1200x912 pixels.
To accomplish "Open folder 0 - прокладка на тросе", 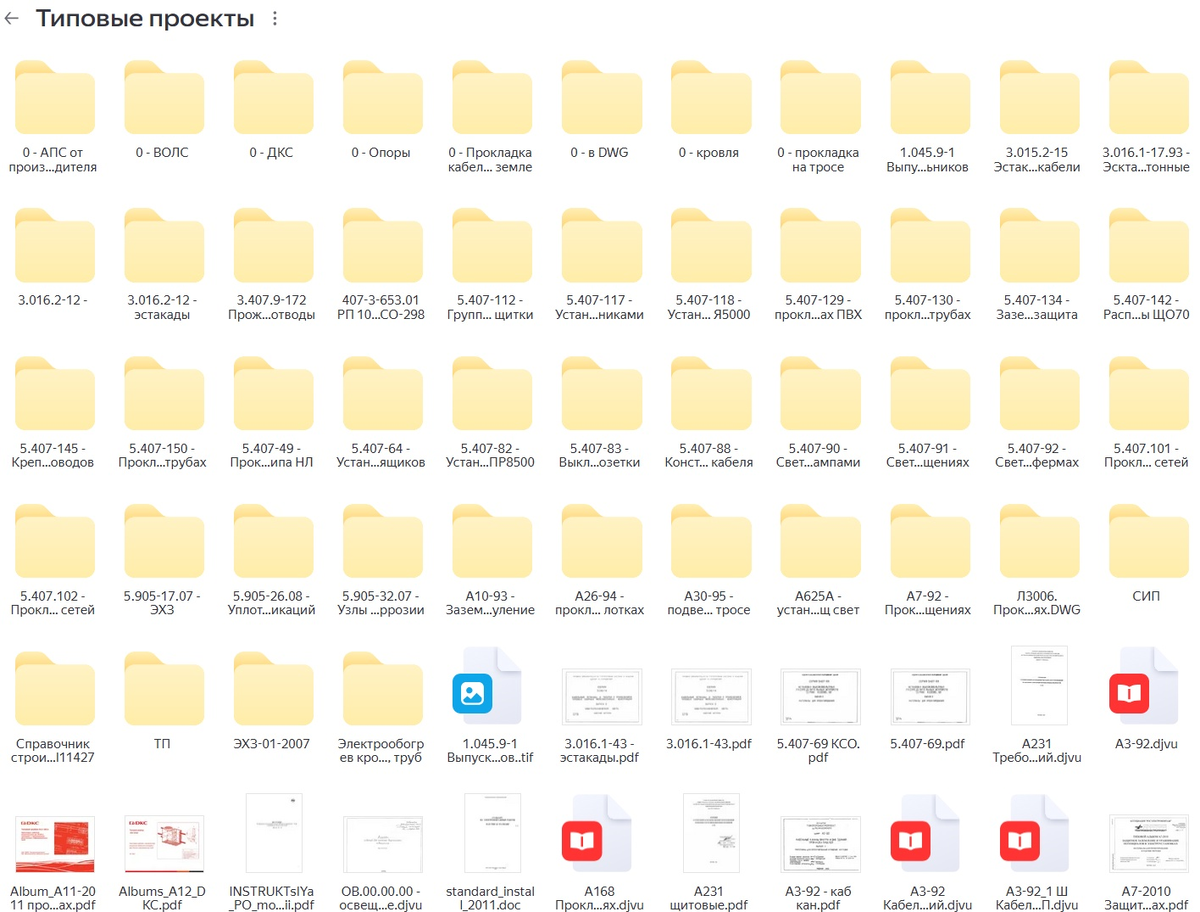I will tap(820, 98).
